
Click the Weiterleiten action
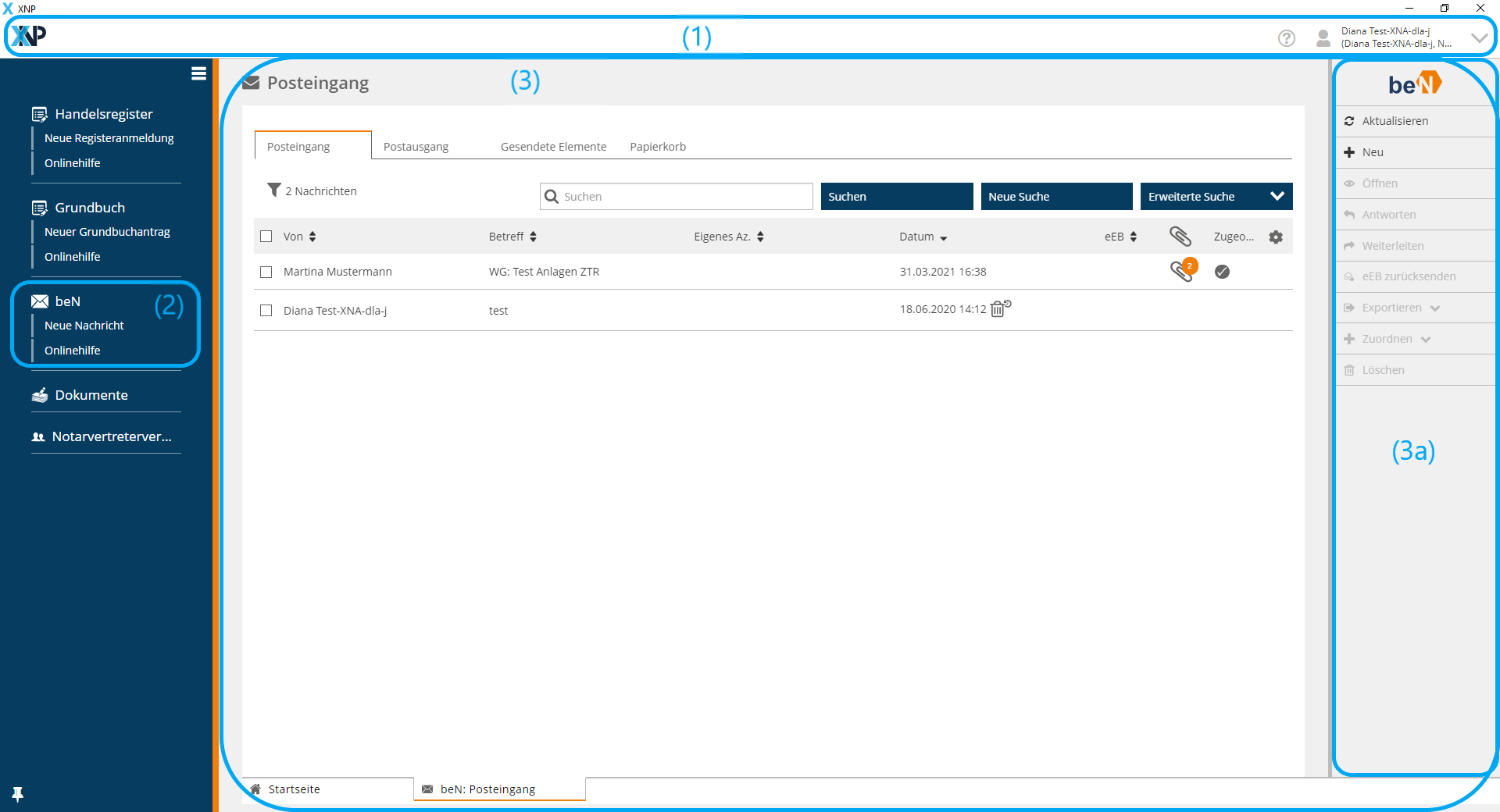point(1415,246)
